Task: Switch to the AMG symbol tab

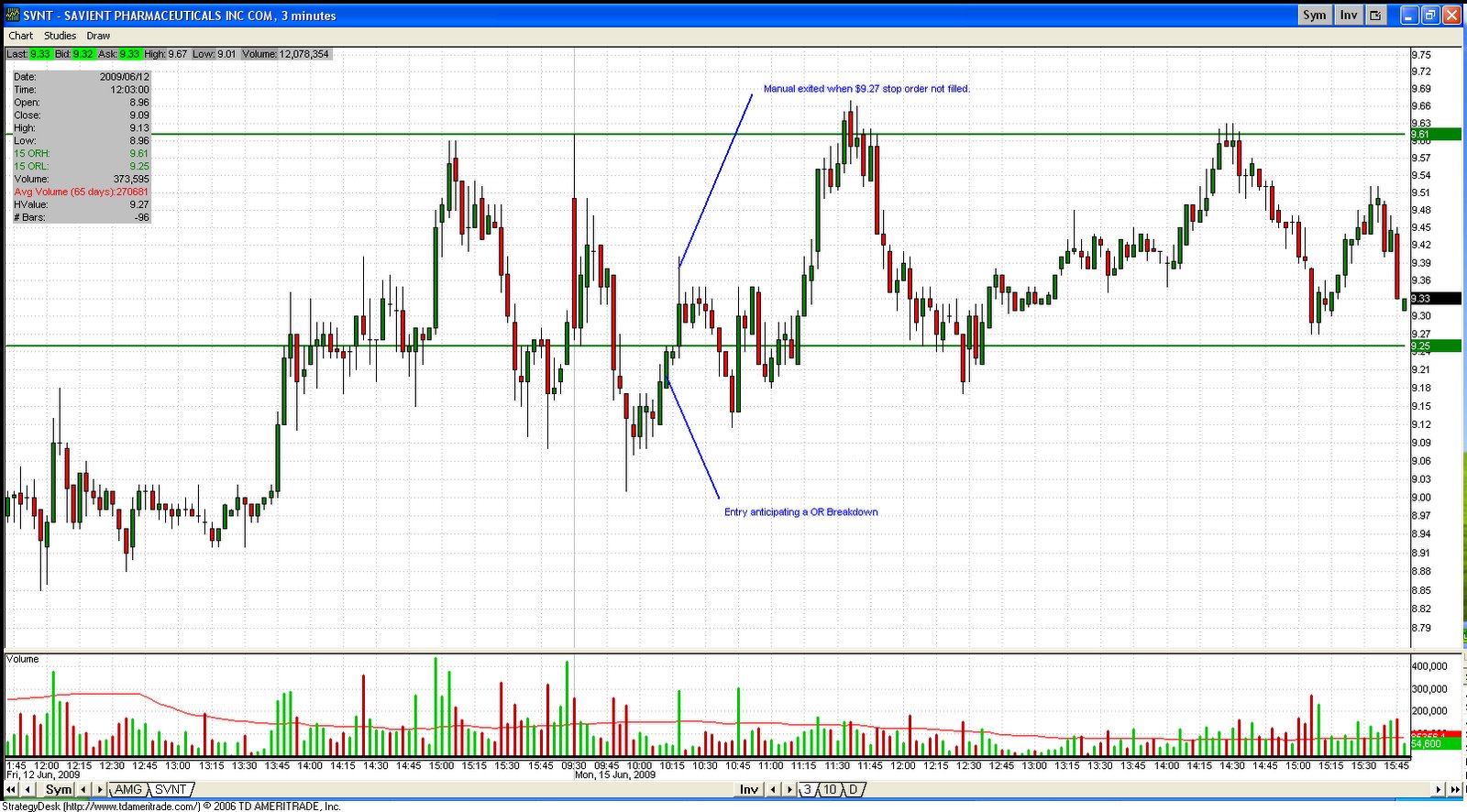Action: 128,789
